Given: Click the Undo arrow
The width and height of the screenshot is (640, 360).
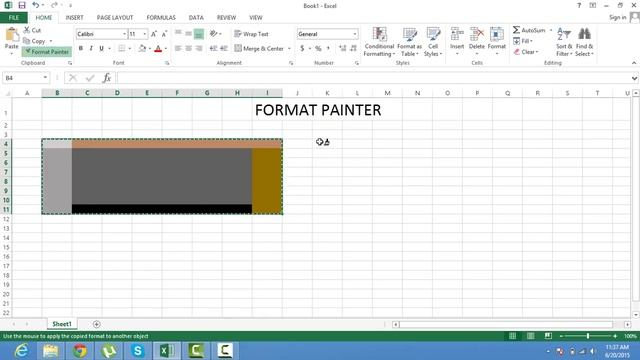Looking at the screenshot, I should coord(36,5).
